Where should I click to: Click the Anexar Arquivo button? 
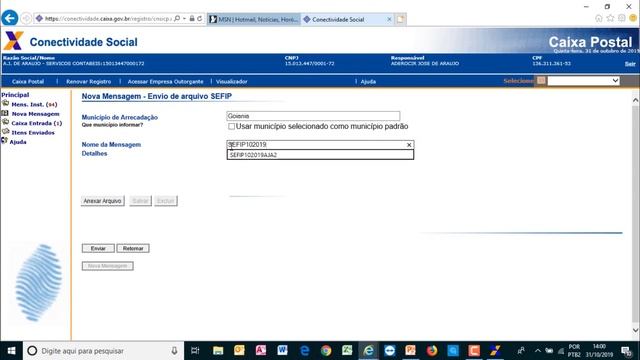tap(102, 201)
